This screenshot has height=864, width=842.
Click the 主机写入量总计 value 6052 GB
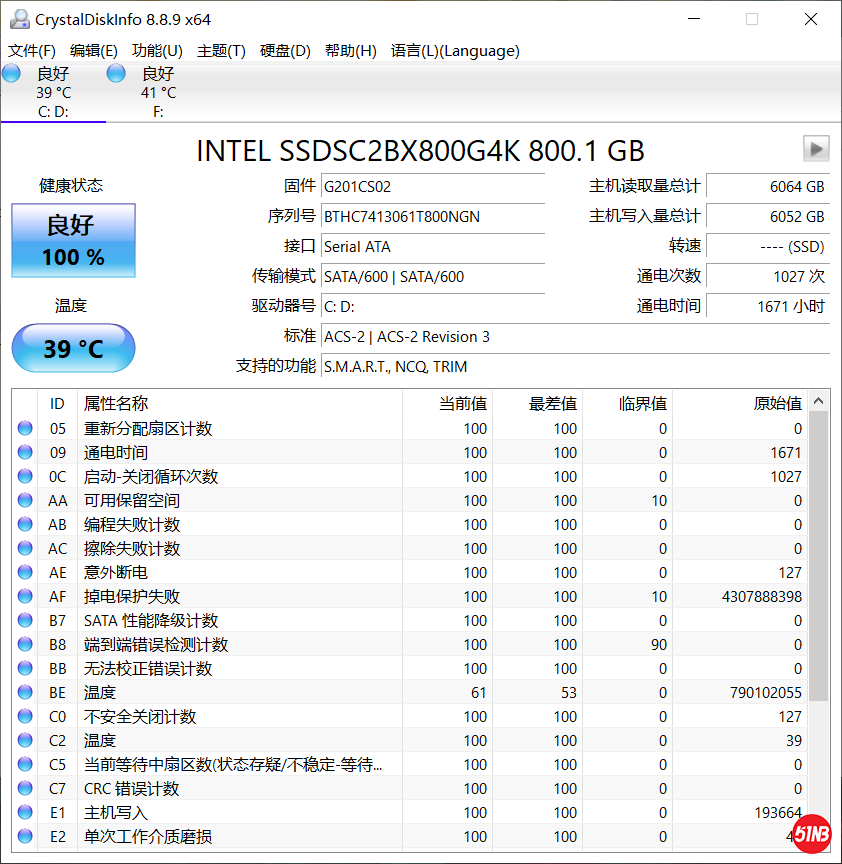[768, 217]
